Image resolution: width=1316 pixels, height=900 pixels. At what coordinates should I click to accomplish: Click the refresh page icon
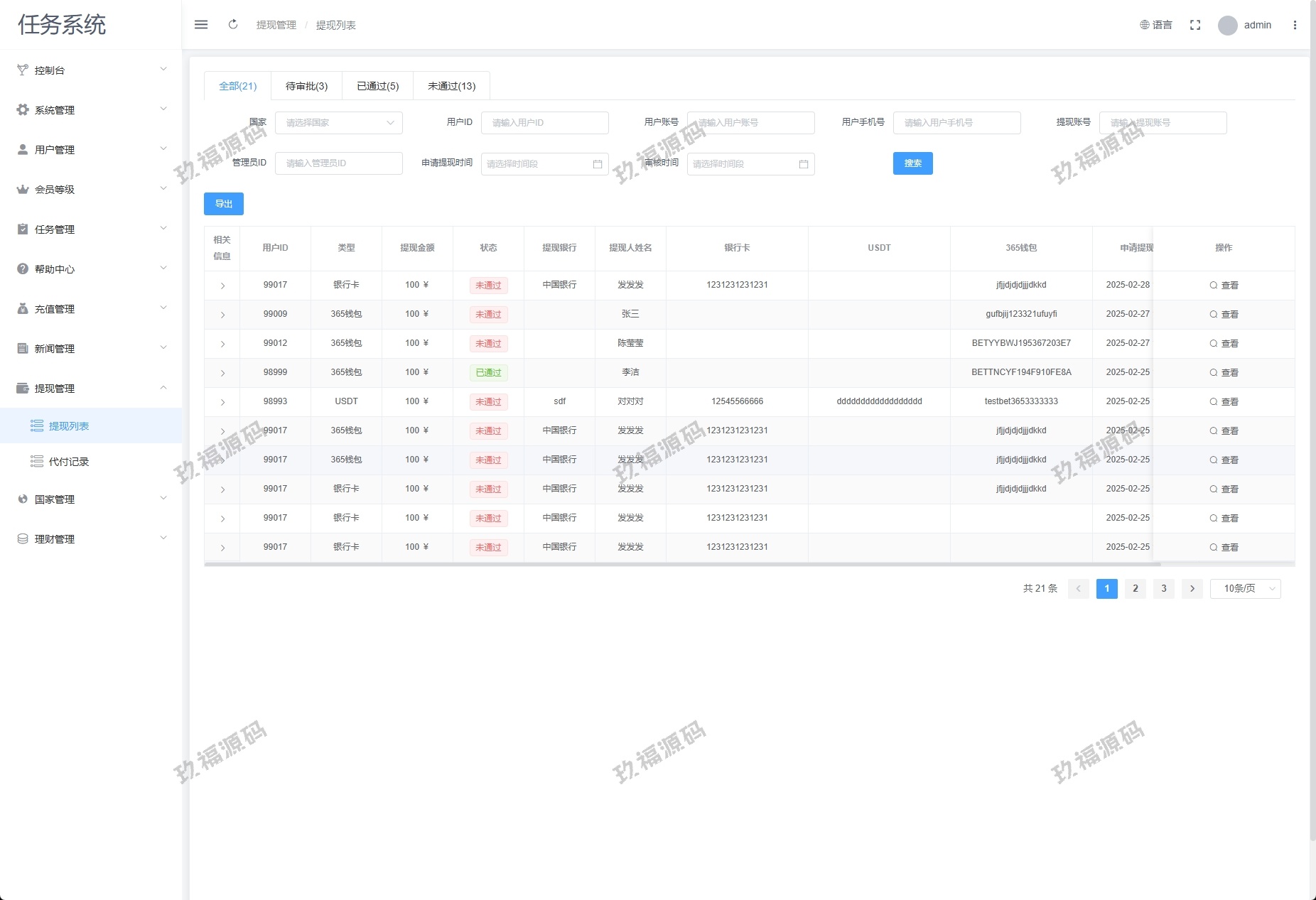[x=232, y=25]
